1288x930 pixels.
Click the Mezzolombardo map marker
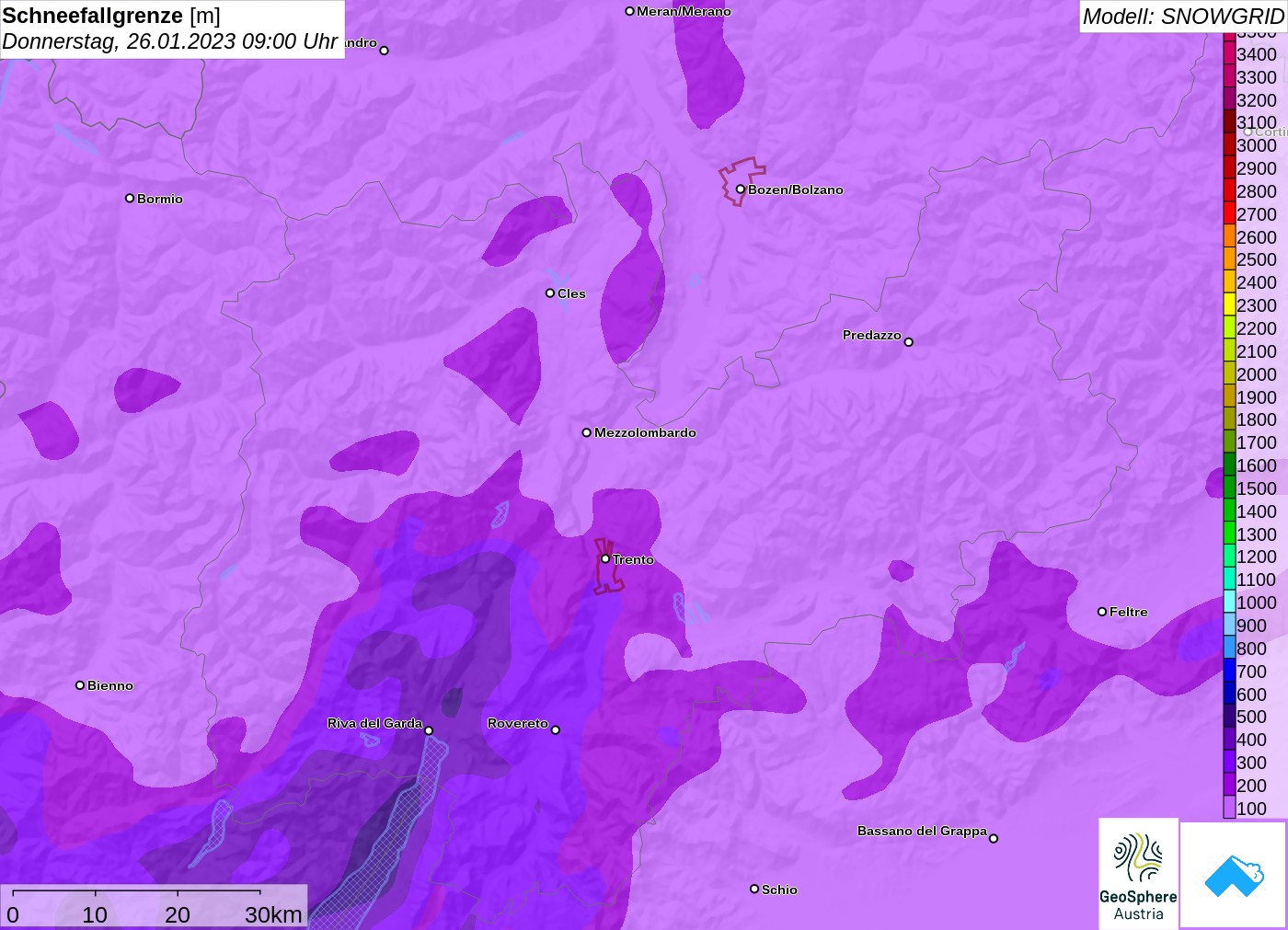[587, 432]
